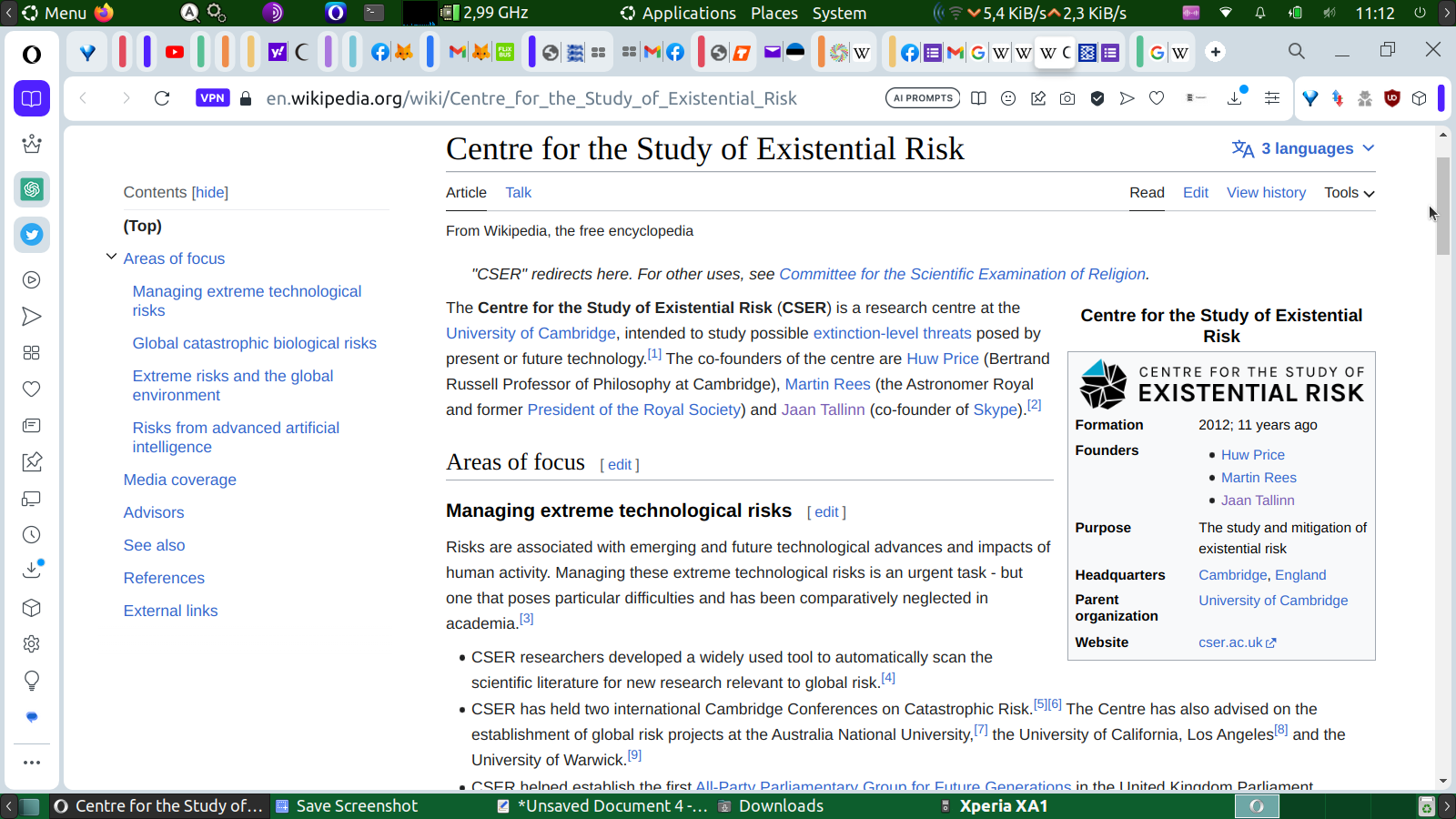1456x819 pixels.
Task: Go to External links in contents
Action: pyautogui.click(x=171, y=611)
